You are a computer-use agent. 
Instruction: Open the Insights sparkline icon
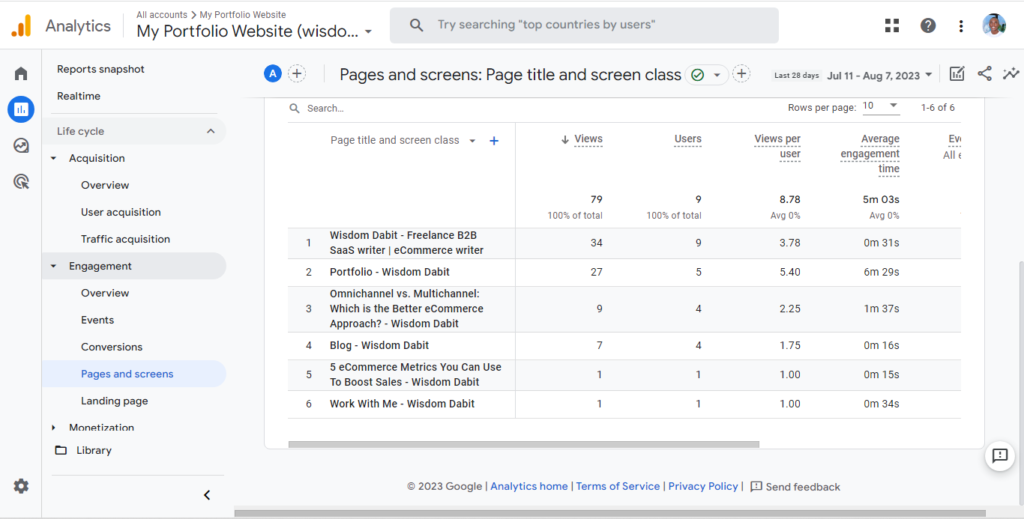[1011, 74]
